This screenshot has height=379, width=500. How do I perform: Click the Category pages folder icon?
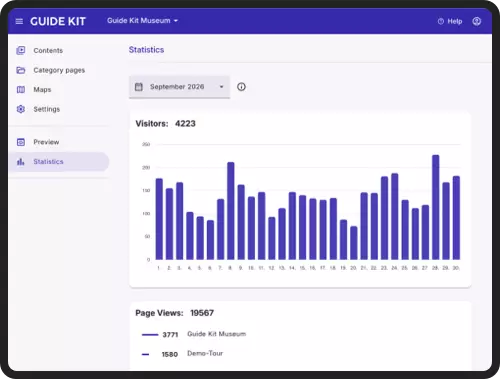tap(21, 70)
